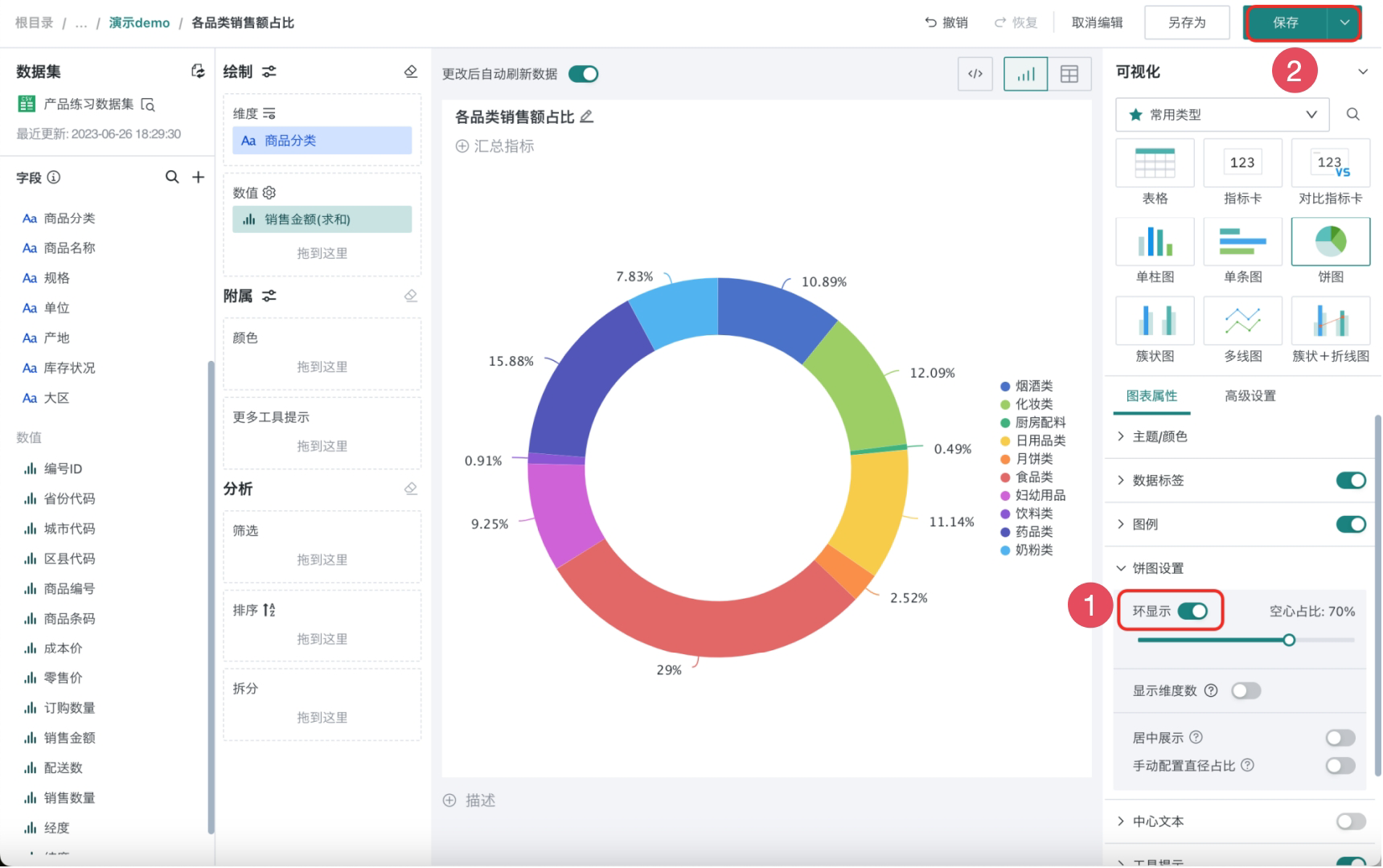Select 商品分类 dimension pill
Viewport: 1383px width, 868px height.
[x=322, y=141]
